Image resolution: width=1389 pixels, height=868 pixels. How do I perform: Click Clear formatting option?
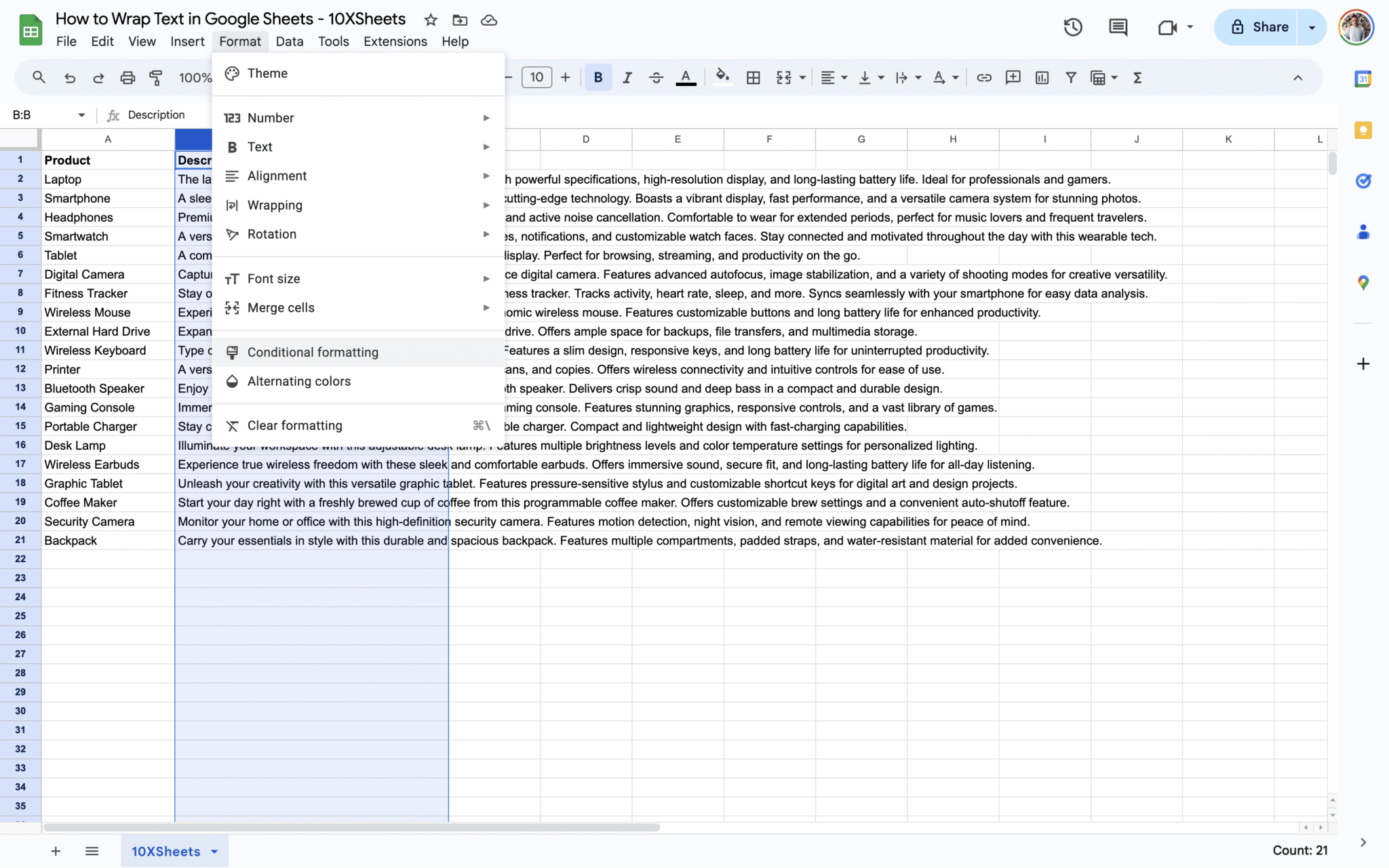[x=294, y=425]
